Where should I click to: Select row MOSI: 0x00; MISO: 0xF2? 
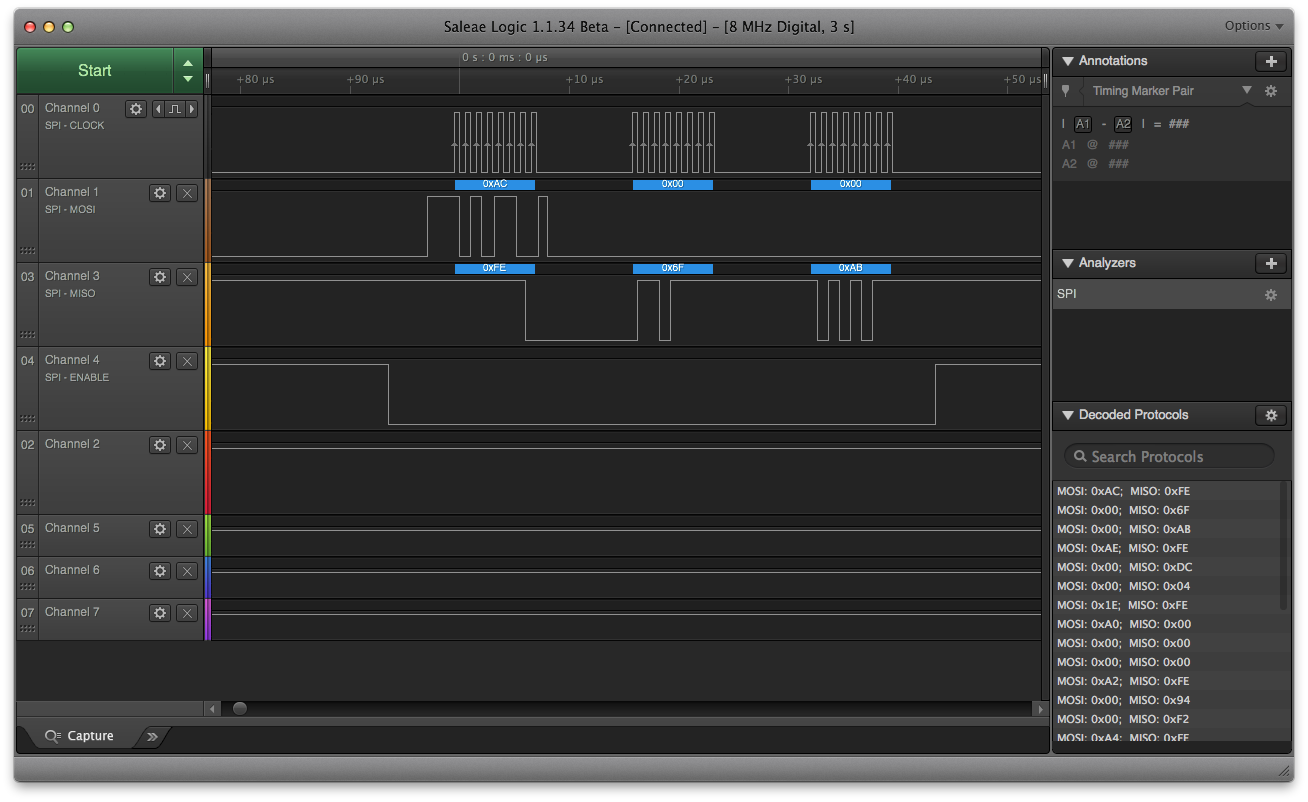click(1166, 719)
